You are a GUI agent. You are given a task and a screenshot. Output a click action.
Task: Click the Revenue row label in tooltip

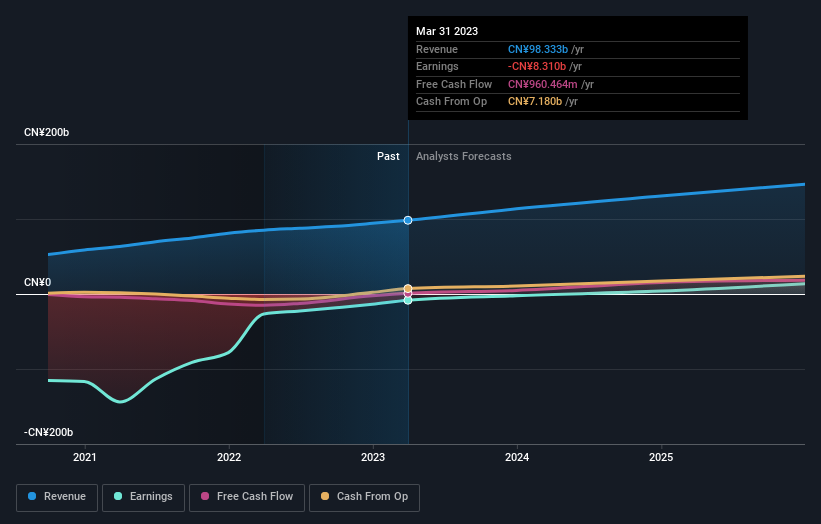tap(437, 49)
